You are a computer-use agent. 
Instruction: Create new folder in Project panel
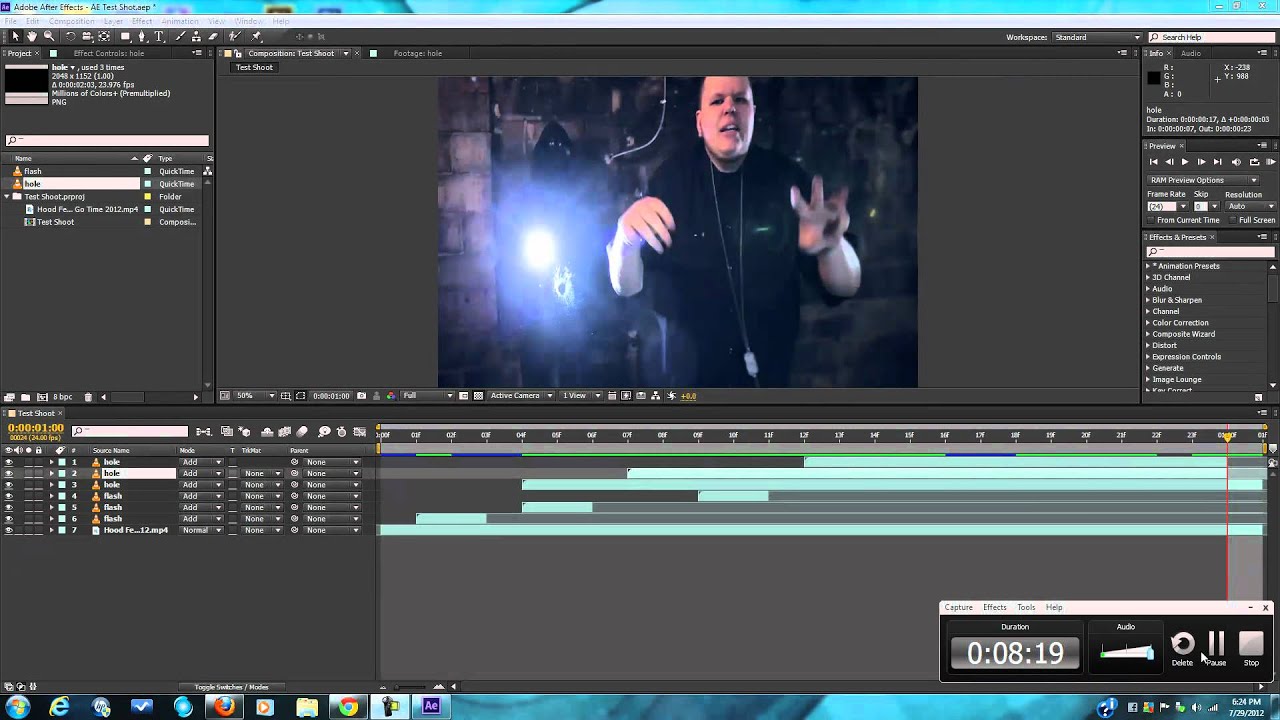[x=25, y=397]
